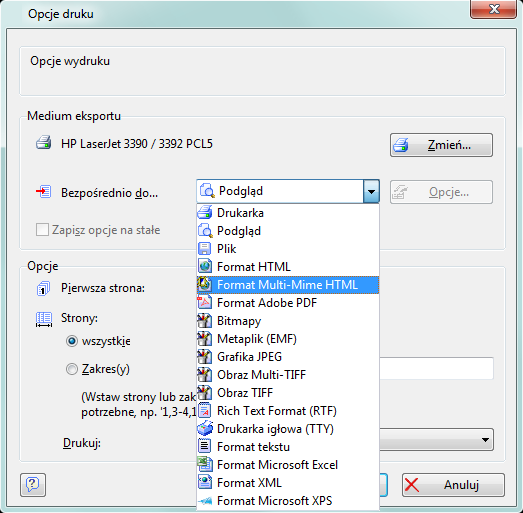Select the Zakres(y) radio button
This screenshot has height=513, width=523.
(72, 369)
